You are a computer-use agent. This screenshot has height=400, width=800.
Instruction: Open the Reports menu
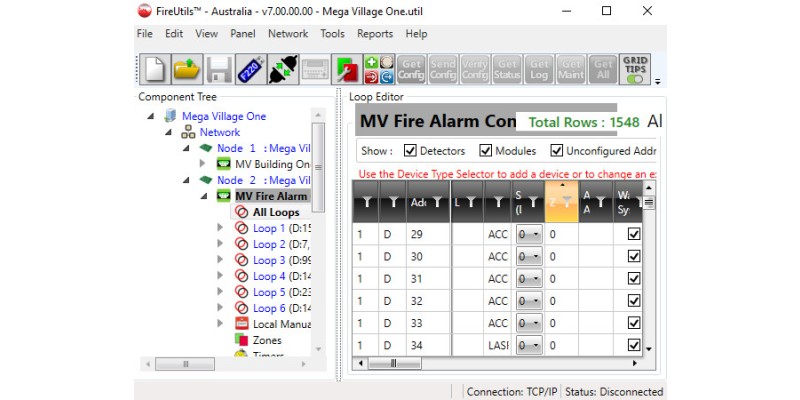pos(375,34)
